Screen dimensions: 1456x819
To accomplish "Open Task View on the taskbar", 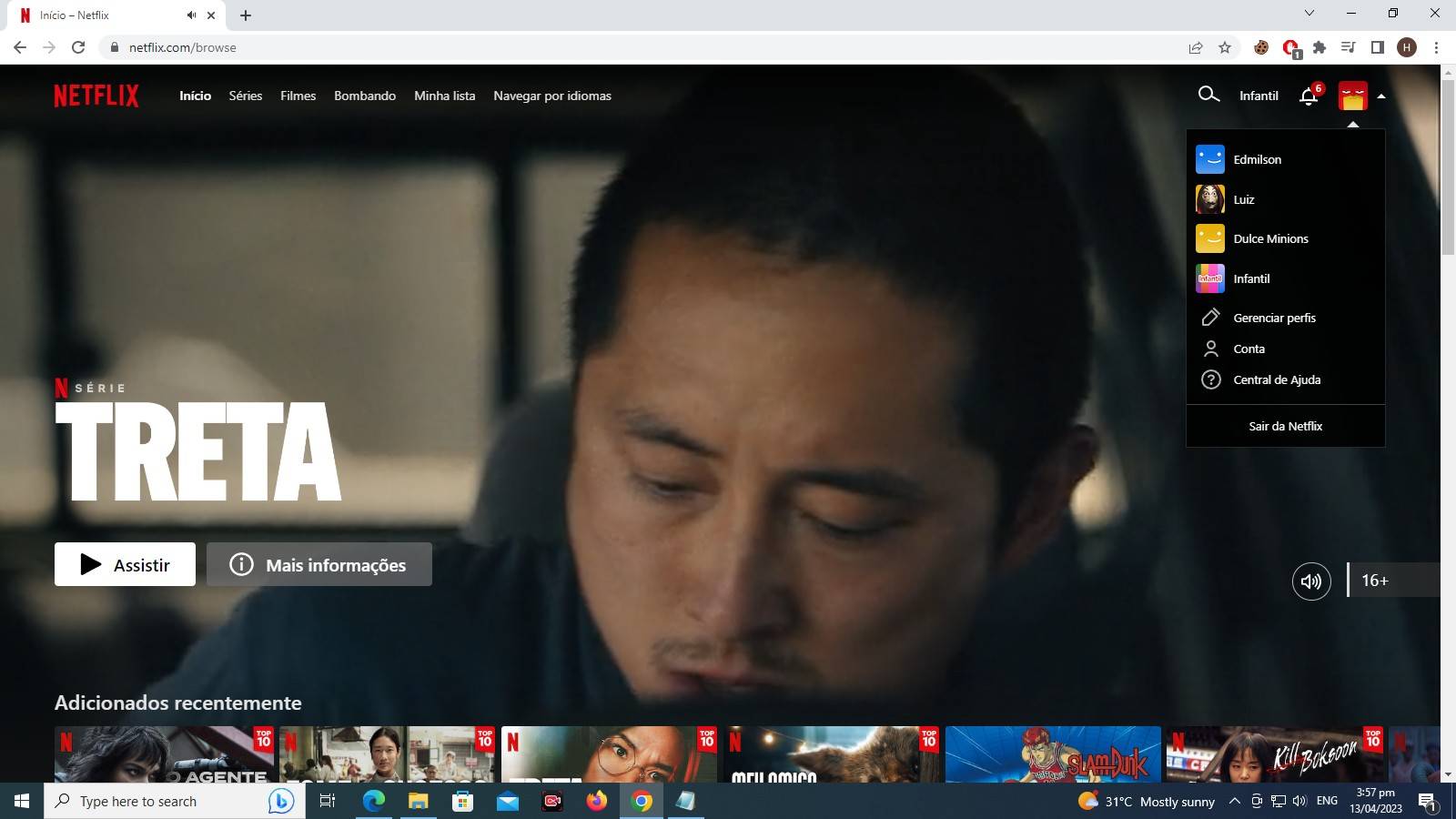I will pyautogui.click(x=328, y=801).
